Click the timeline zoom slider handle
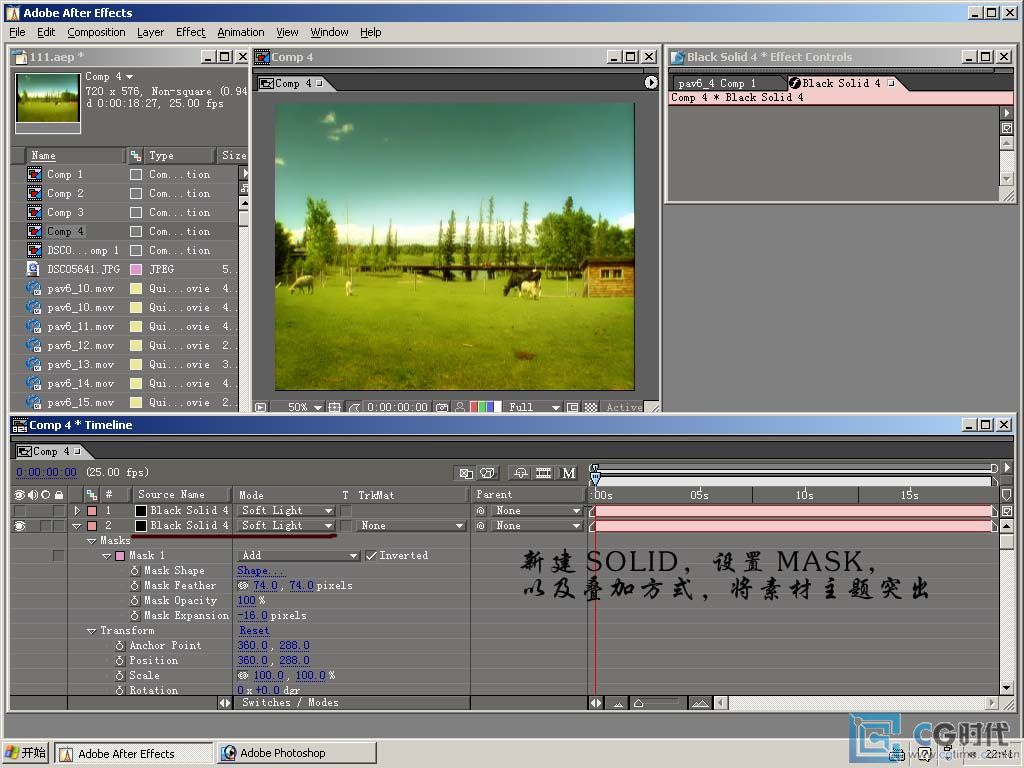The height and width of the screenshot is (768, 1024). (x=639, y=703)
